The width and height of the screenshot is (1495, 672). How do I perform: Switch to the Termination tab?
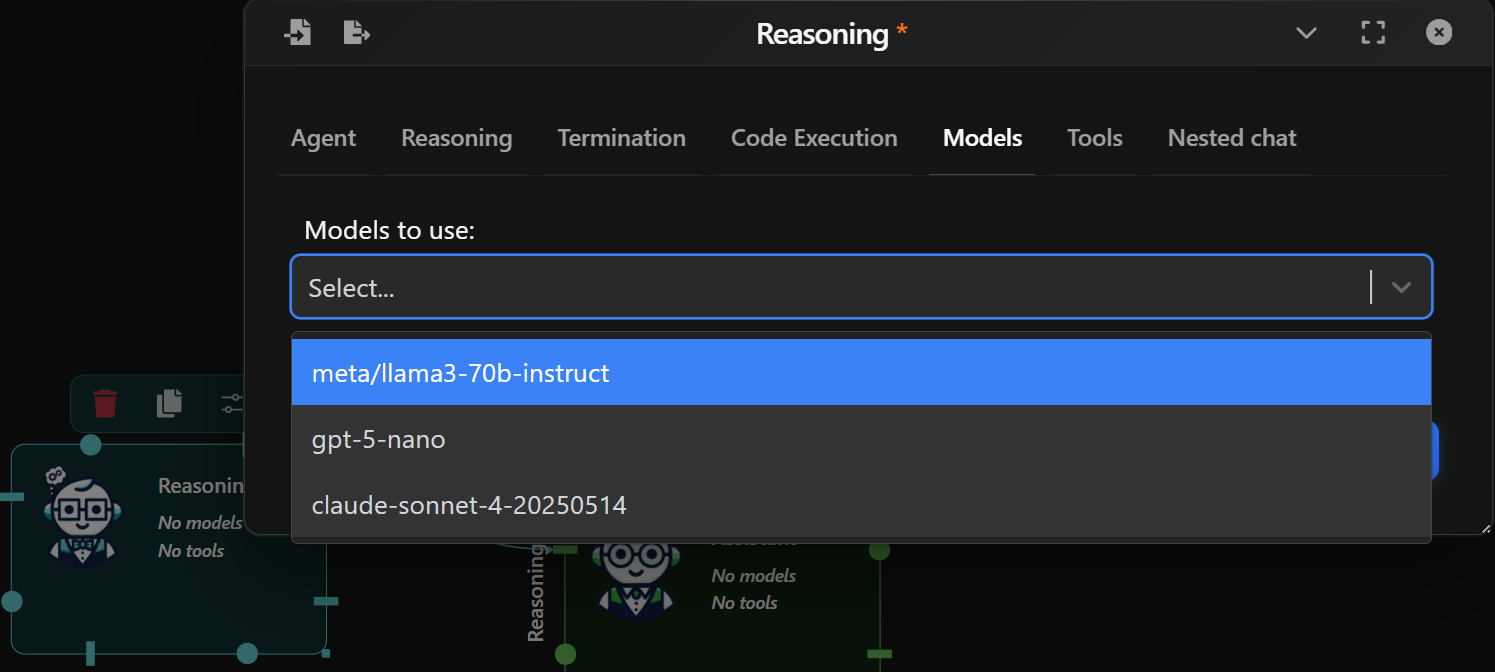(x=621, y=138)
